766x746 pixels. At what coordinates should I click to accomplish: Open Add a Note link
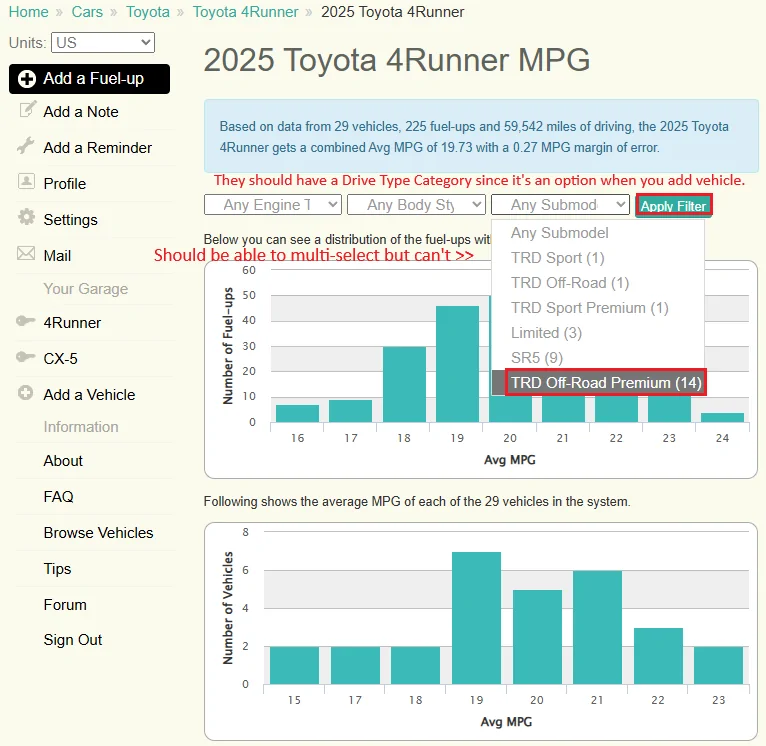[81, 112]
